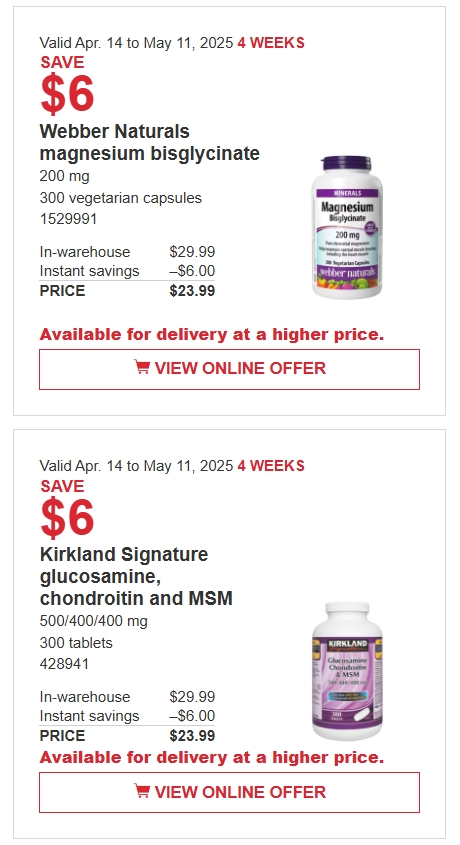Click item number 1529991
460x845 pixels.
pyautogui.click(x=68, y=219)
